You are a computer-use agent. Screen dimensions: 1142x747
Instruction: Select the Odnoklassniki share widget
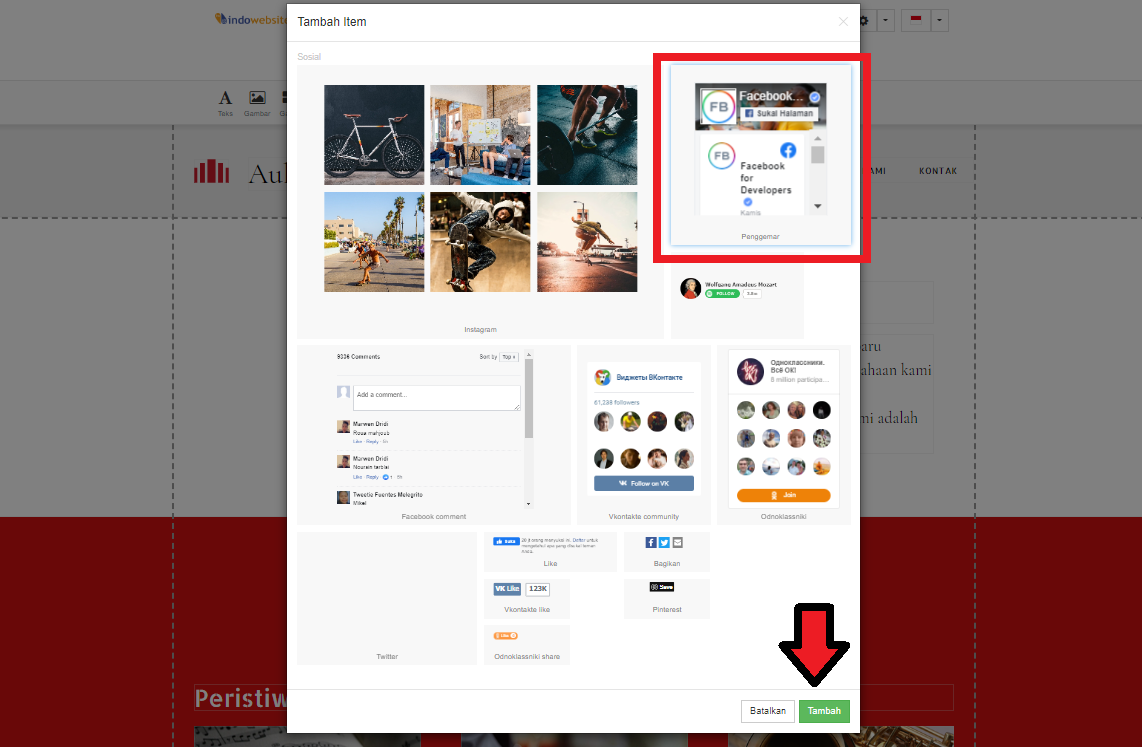[x=527, y=645]
